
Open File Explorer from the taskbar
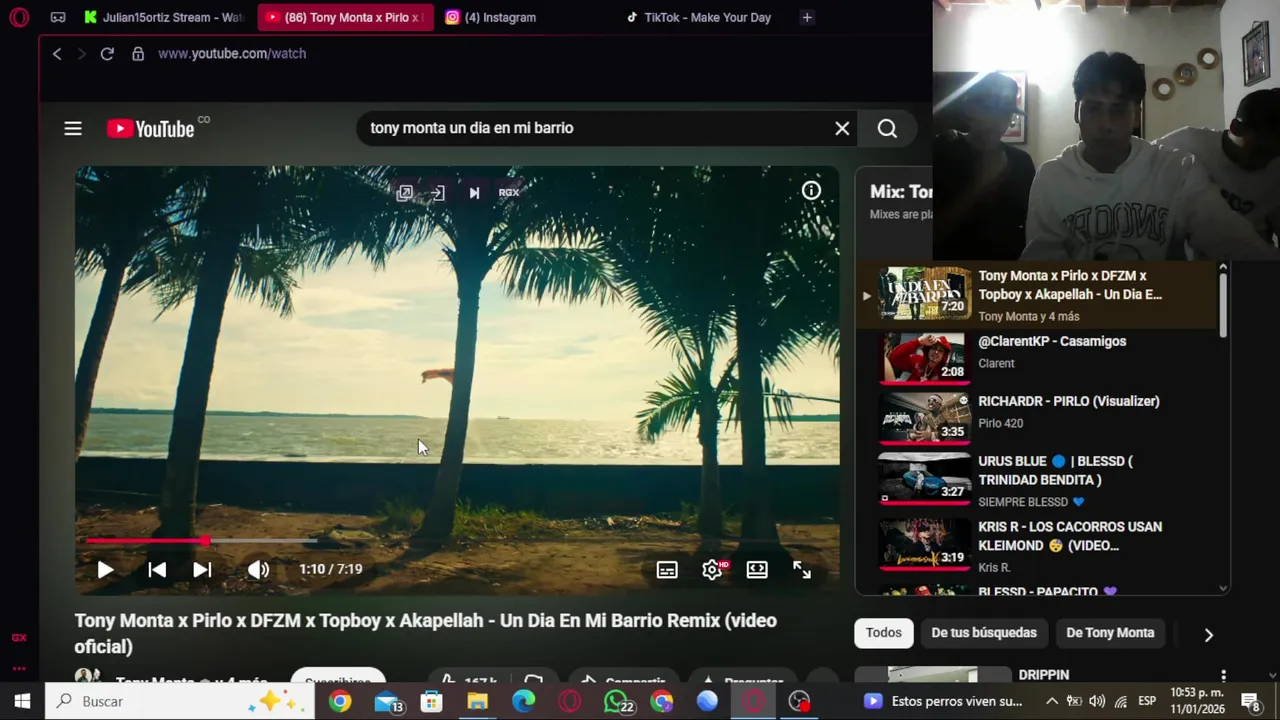[x=477, y=701]
